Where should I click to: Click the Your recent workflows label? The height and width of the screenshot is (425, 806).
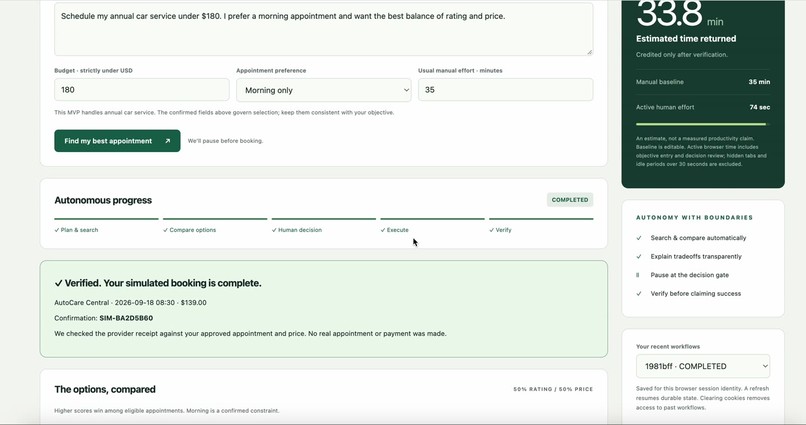(x=668, y=346)
